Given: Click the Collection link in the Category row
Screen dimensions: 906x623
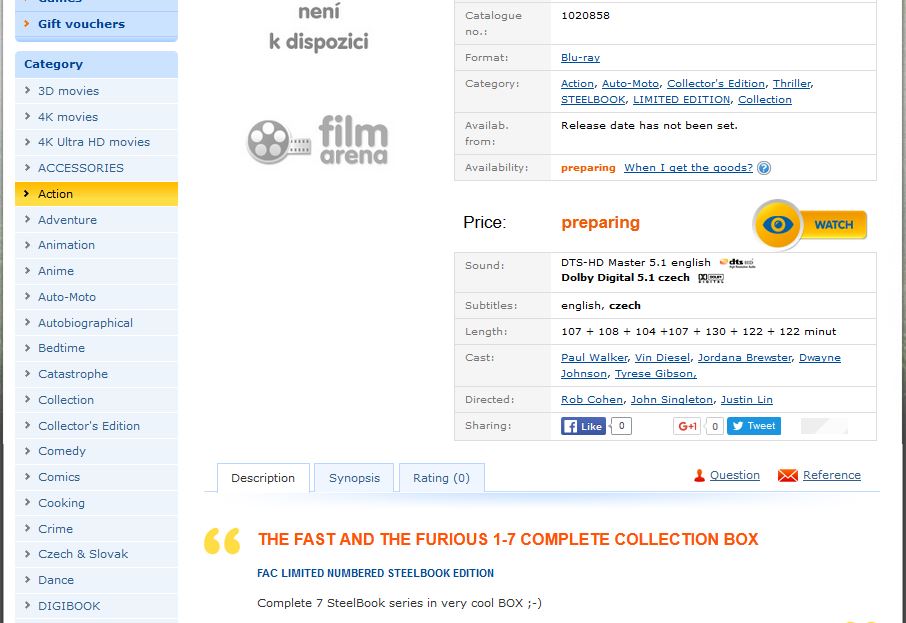Looking at the screenshot, I should (x=765, y=99).
